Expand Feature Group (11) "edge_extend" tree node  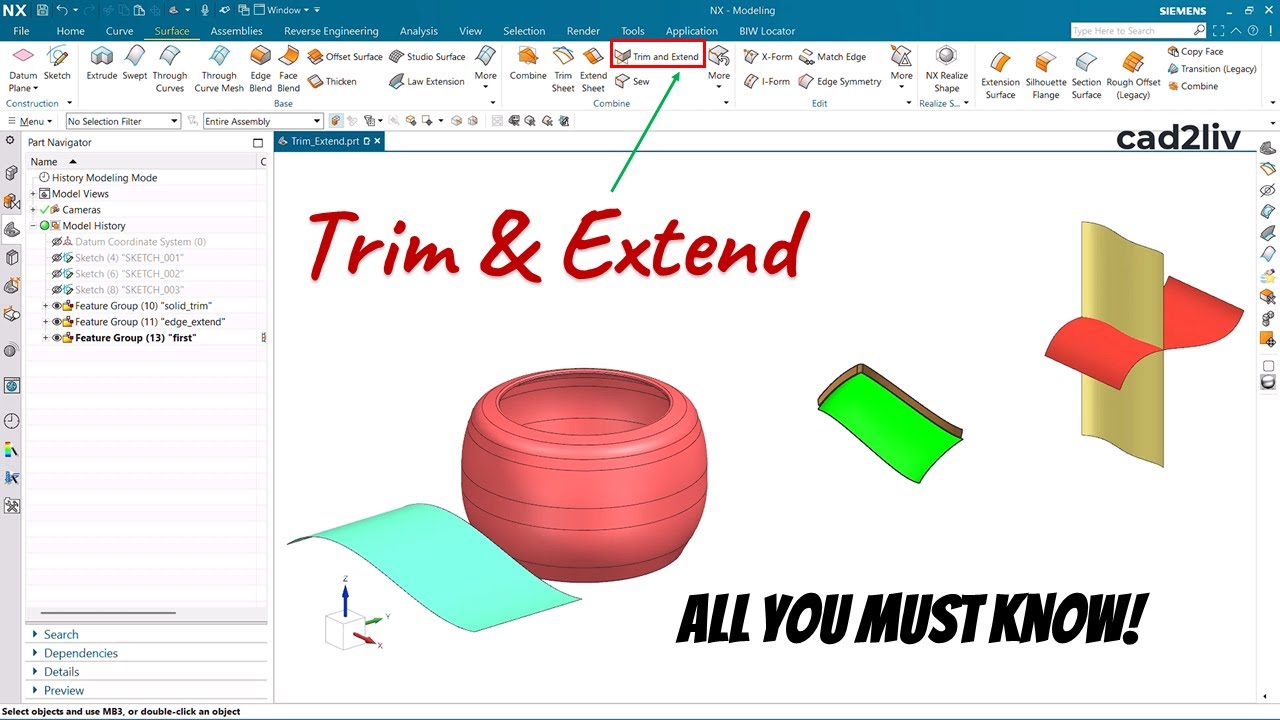tap(45, 322)
